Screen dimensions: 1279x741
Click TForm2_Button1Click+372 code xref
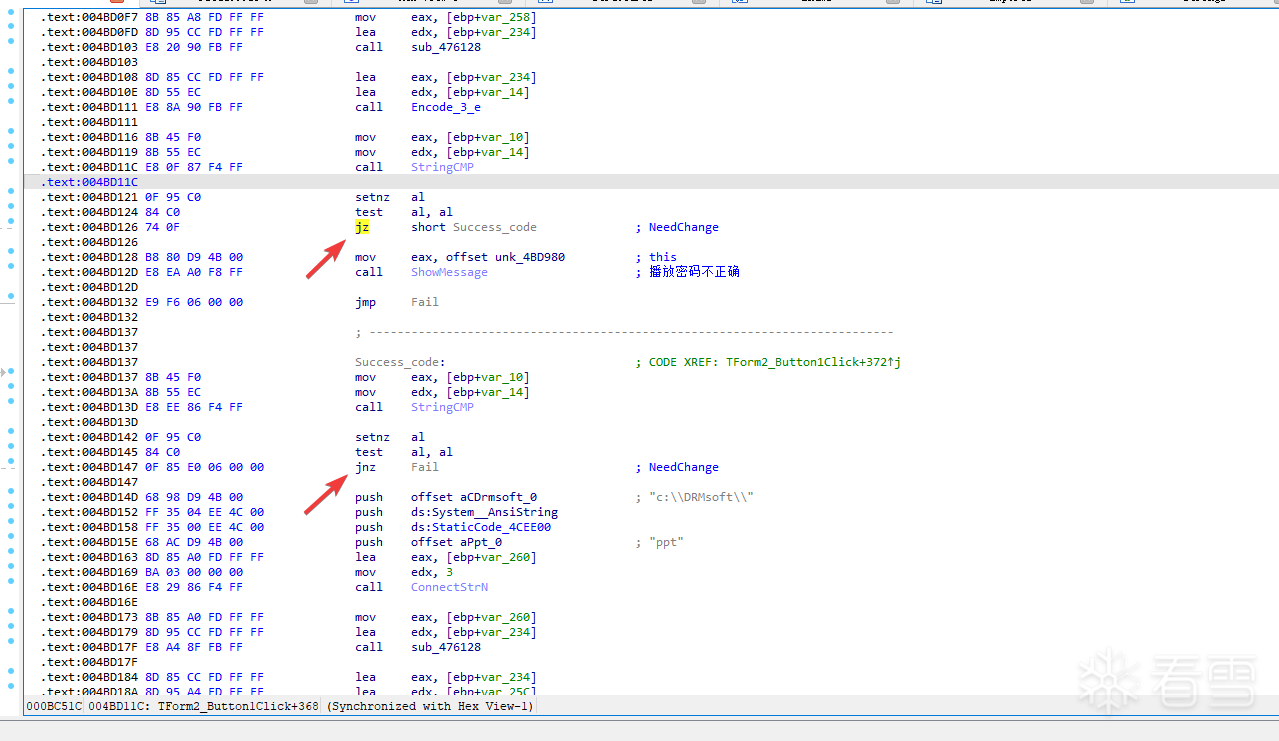point(811,362)
